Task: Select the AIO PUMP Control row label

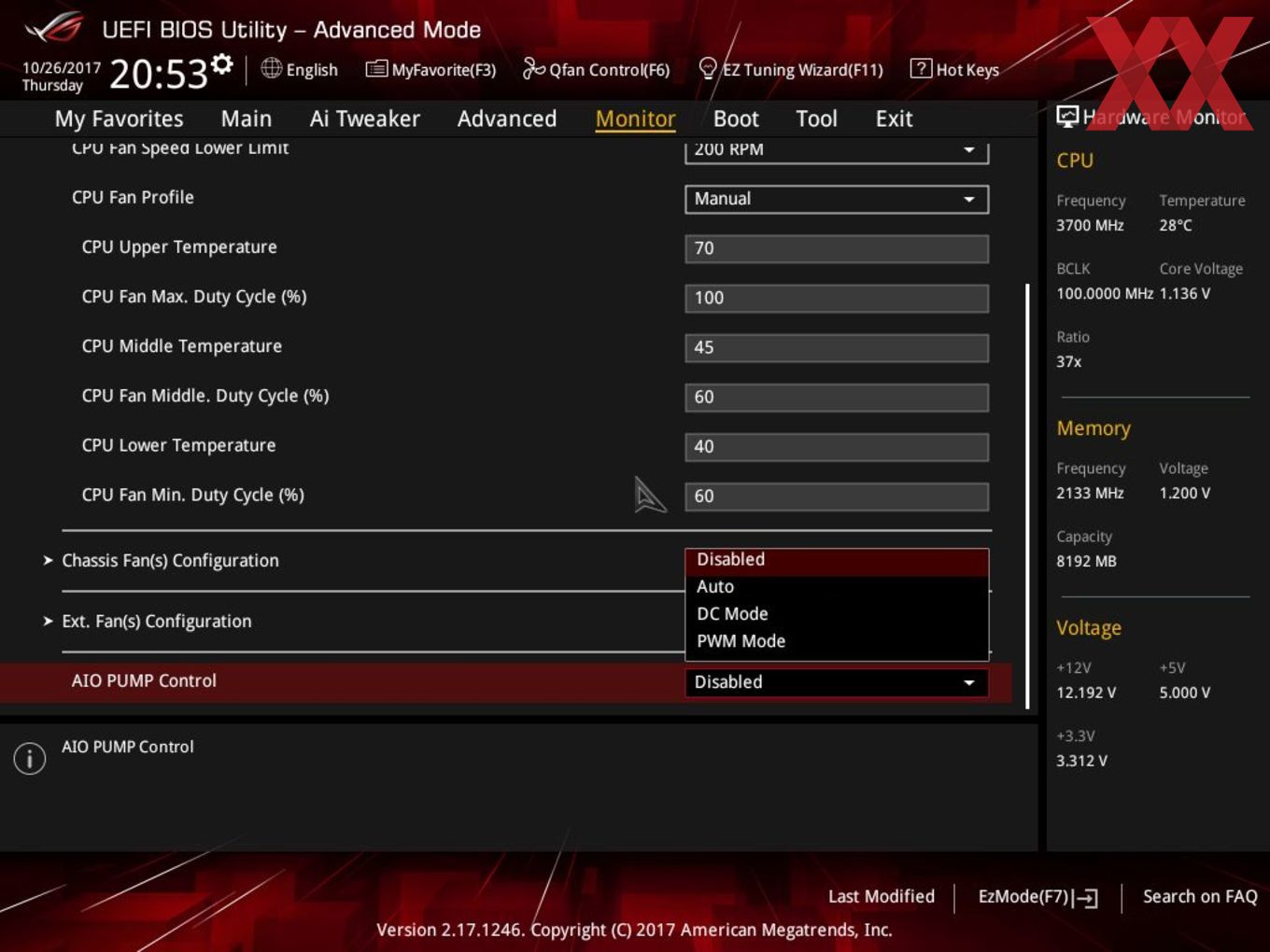Action: [x=144, y=681]
